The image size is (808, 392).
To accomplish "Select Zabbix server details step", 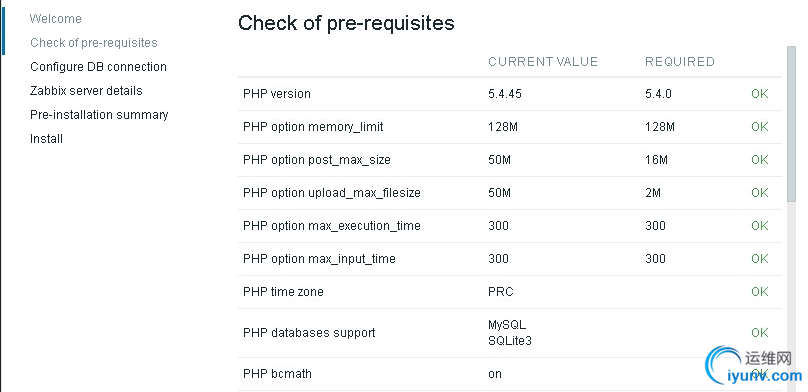I will [x=86, y=91].
